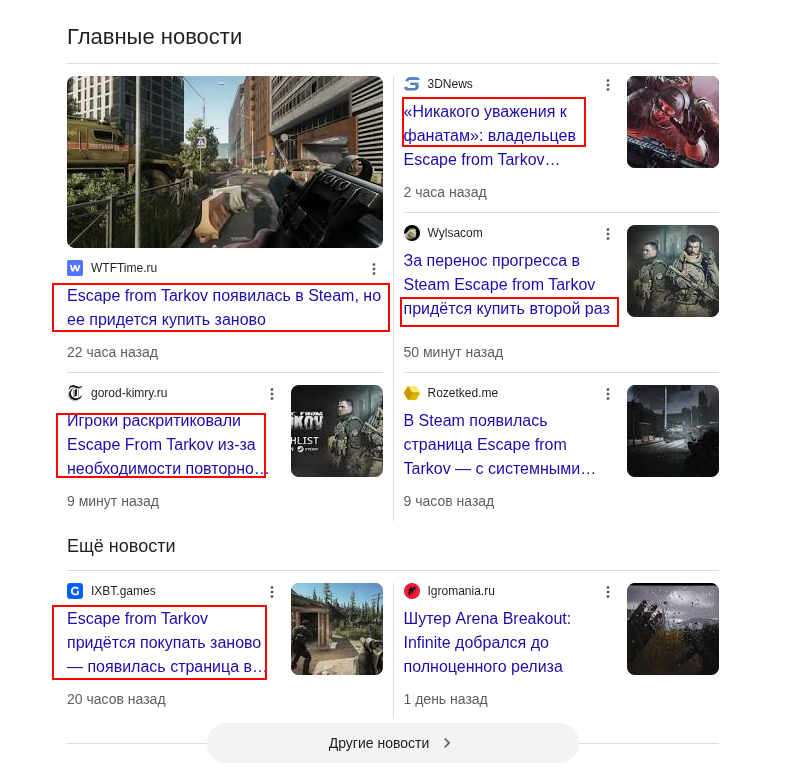Open headline 'Игроки раскритиковали Escape From Tarkov'

coord(167,444)
